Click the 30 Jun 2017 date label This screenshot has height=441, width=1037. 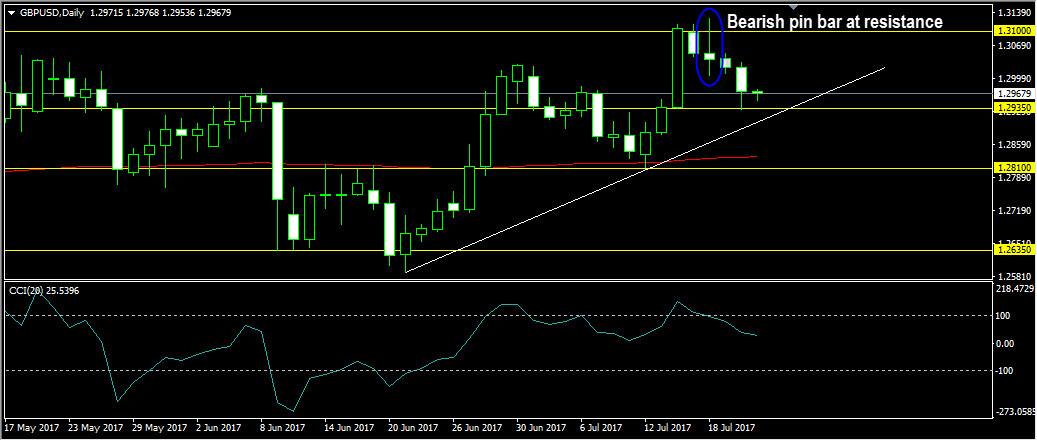click(x=542, y=427)
